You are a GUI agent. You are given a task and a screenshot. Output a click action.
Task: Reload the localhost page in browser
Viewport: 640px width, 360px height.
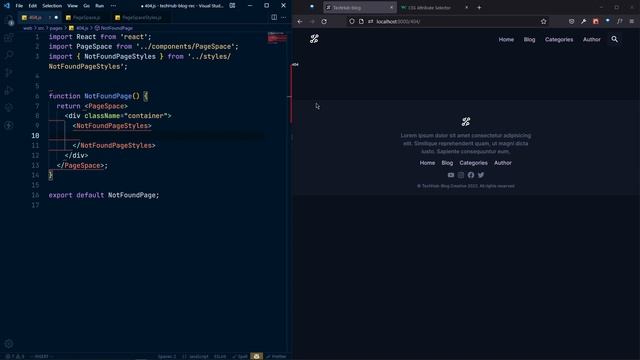tap(324, 22)
